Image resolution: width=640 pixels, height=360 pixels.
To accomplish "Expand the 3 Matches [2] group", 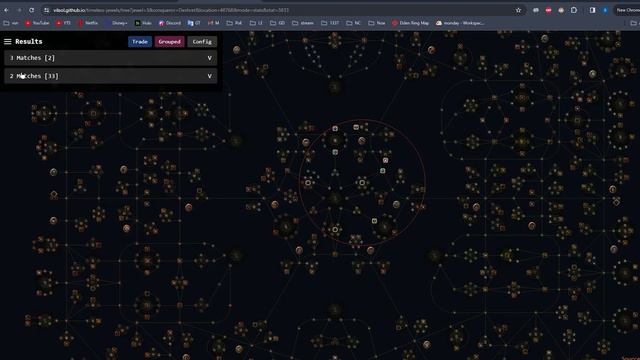I will click(111, 58).
